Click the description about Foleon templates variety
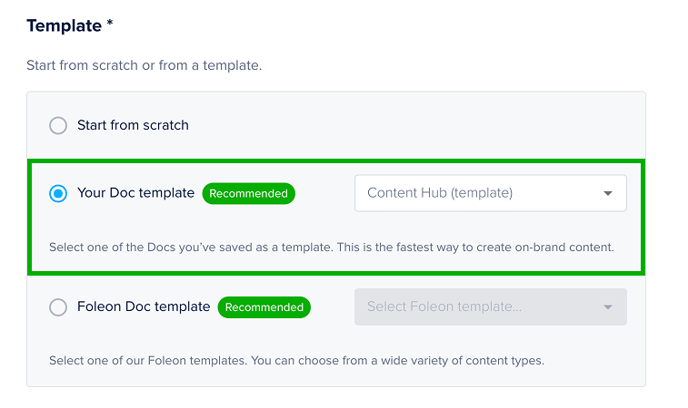This screenshot has height=408, width=688. (295, 360)
